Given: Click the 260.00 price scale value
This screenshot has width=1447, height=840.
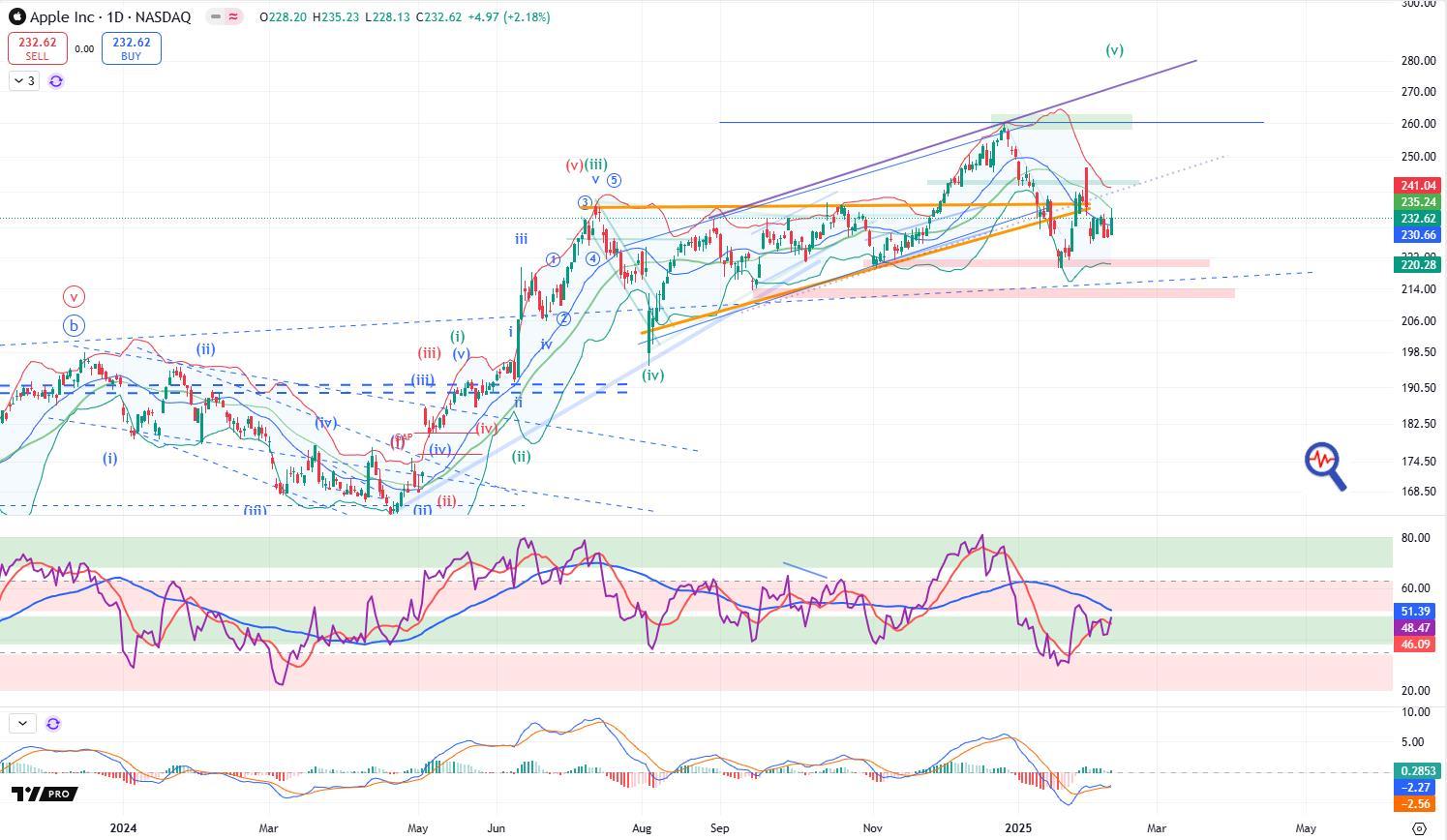Looking at the screenshot, I should 1418,124.
